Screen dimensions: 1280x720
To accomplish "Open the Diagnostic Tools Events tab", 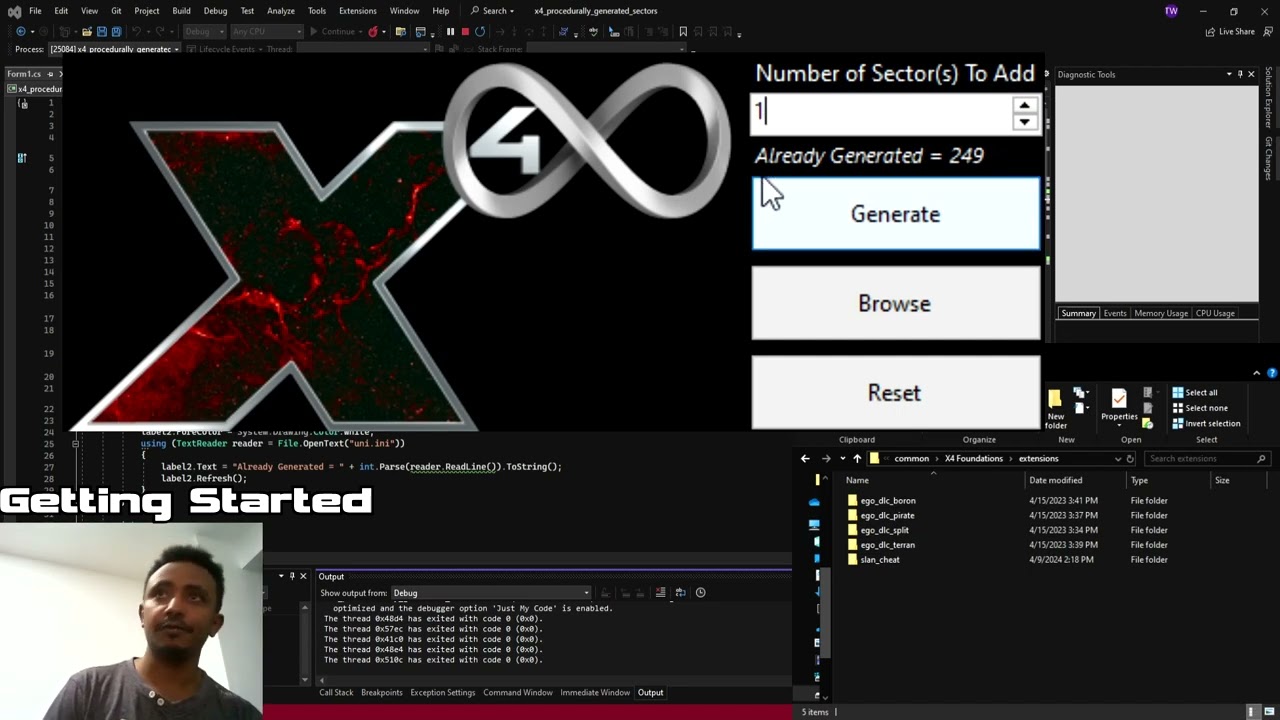I will 1114,313.
